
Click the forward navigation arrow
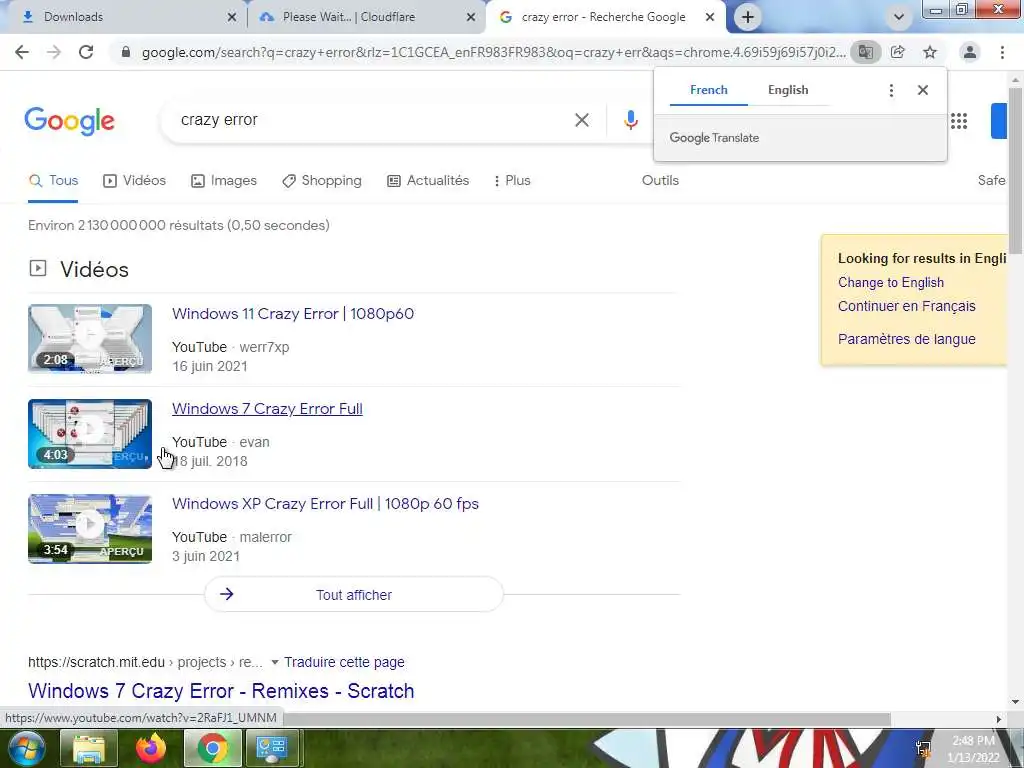tap(54, 52)
